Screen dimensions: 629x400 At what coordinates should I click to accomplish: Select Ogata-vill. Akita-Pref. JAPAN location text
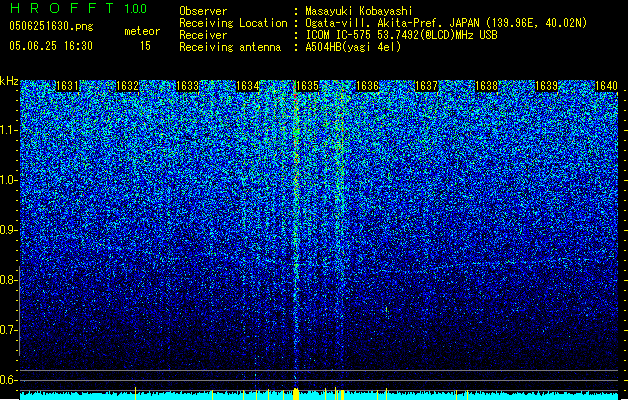point(446,23)
